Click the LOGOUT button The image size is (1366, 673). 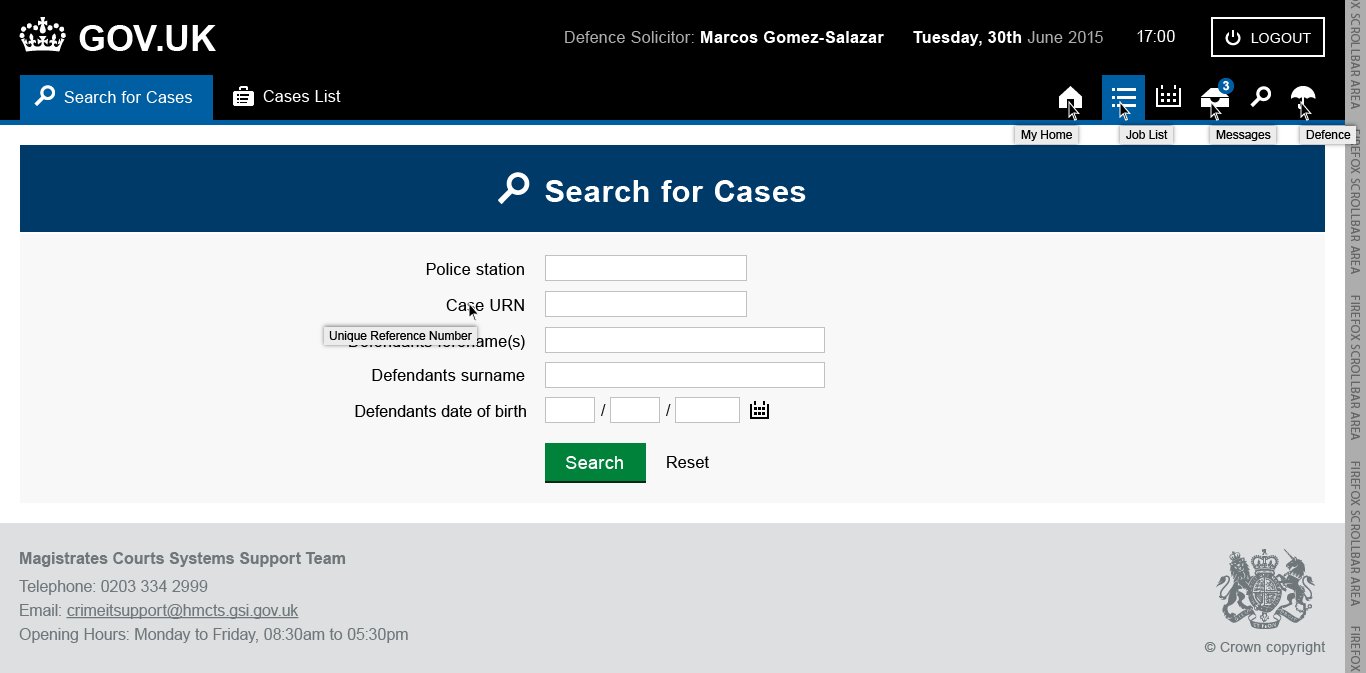[1267, 37]
